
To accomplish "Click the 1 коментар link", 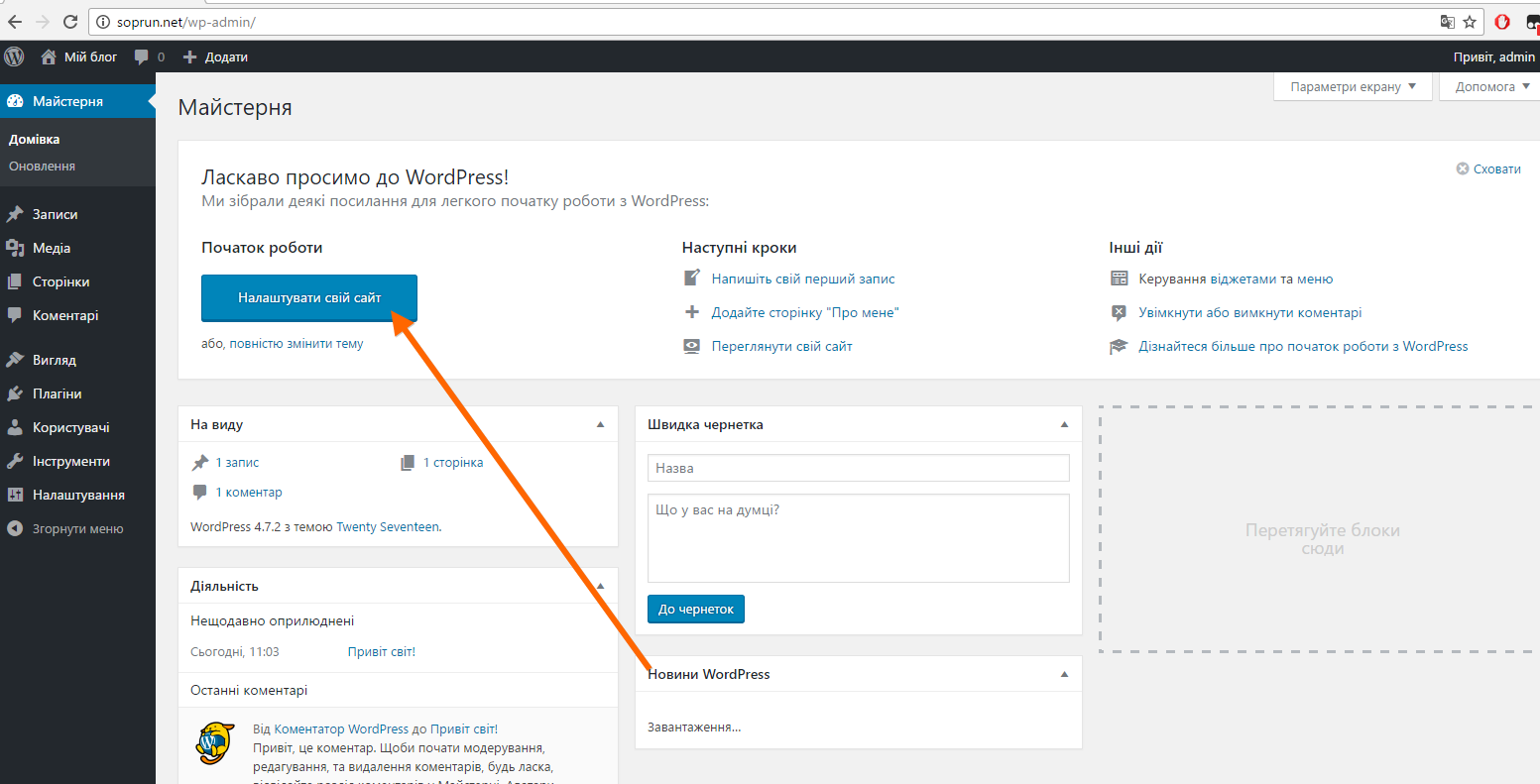I will point(249,492).
